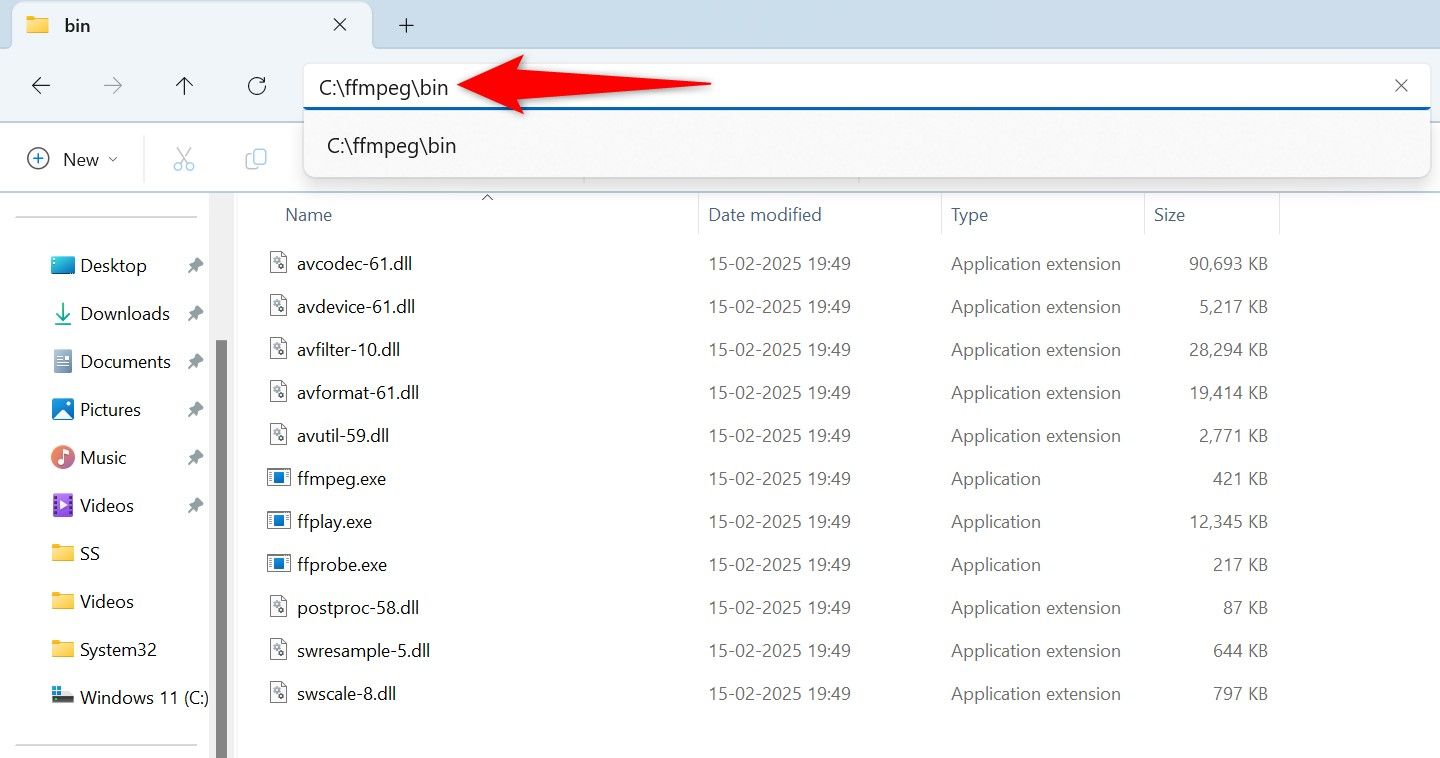Open ffmpeg.exe from the file list

(342, 478)
